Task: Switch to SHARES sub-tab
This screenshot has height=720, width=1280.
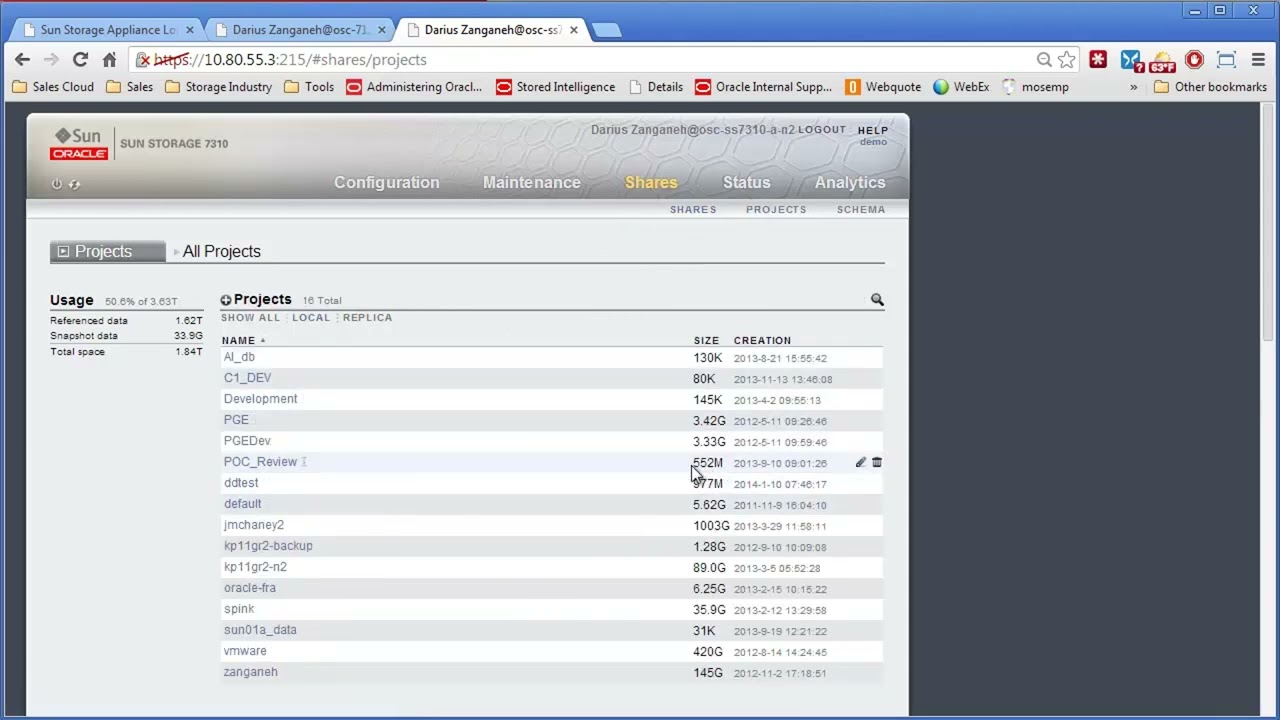Action: [x=693, y=210]
